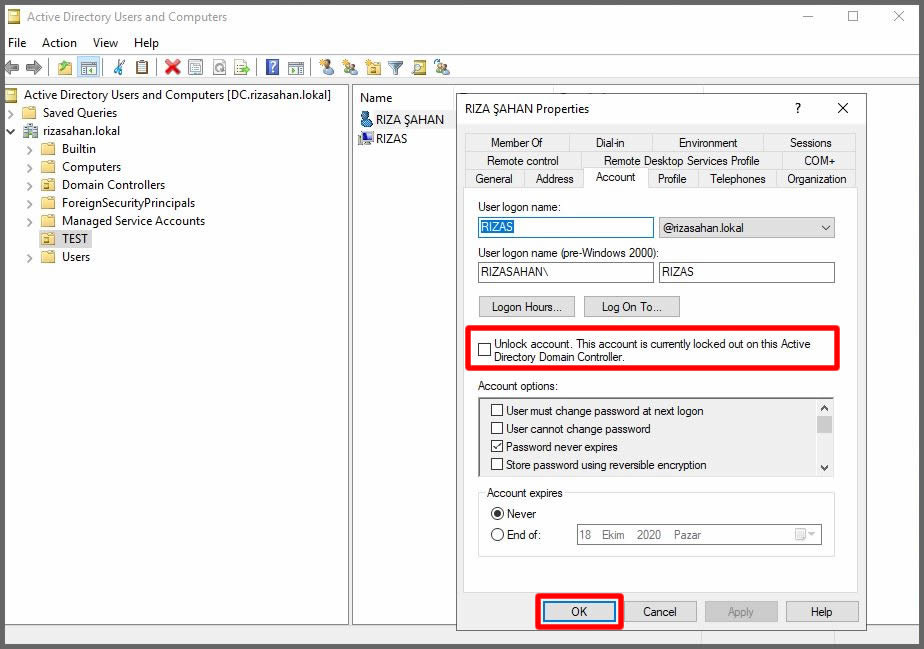924x649 pixels.
Task: Click the Cancel button
Action: [x=659, y=611]
